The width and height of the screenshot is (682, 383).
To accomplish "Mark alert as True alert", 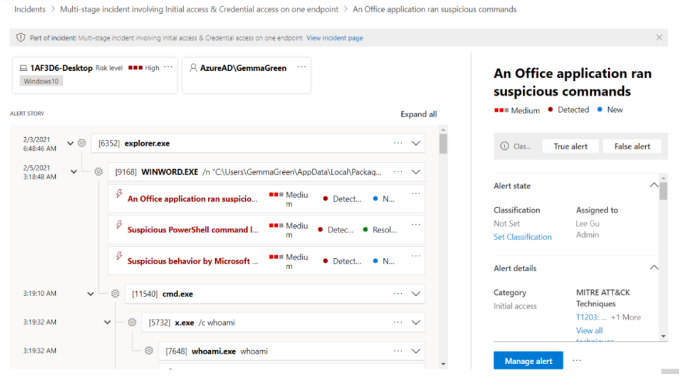I will (570, 147).
